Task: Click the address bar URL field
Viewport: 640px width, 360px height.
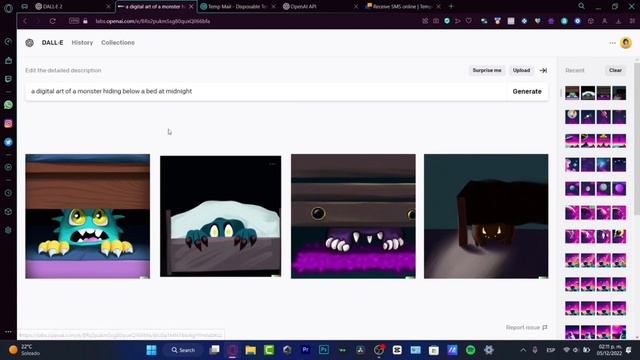Action: click(253, 21)
